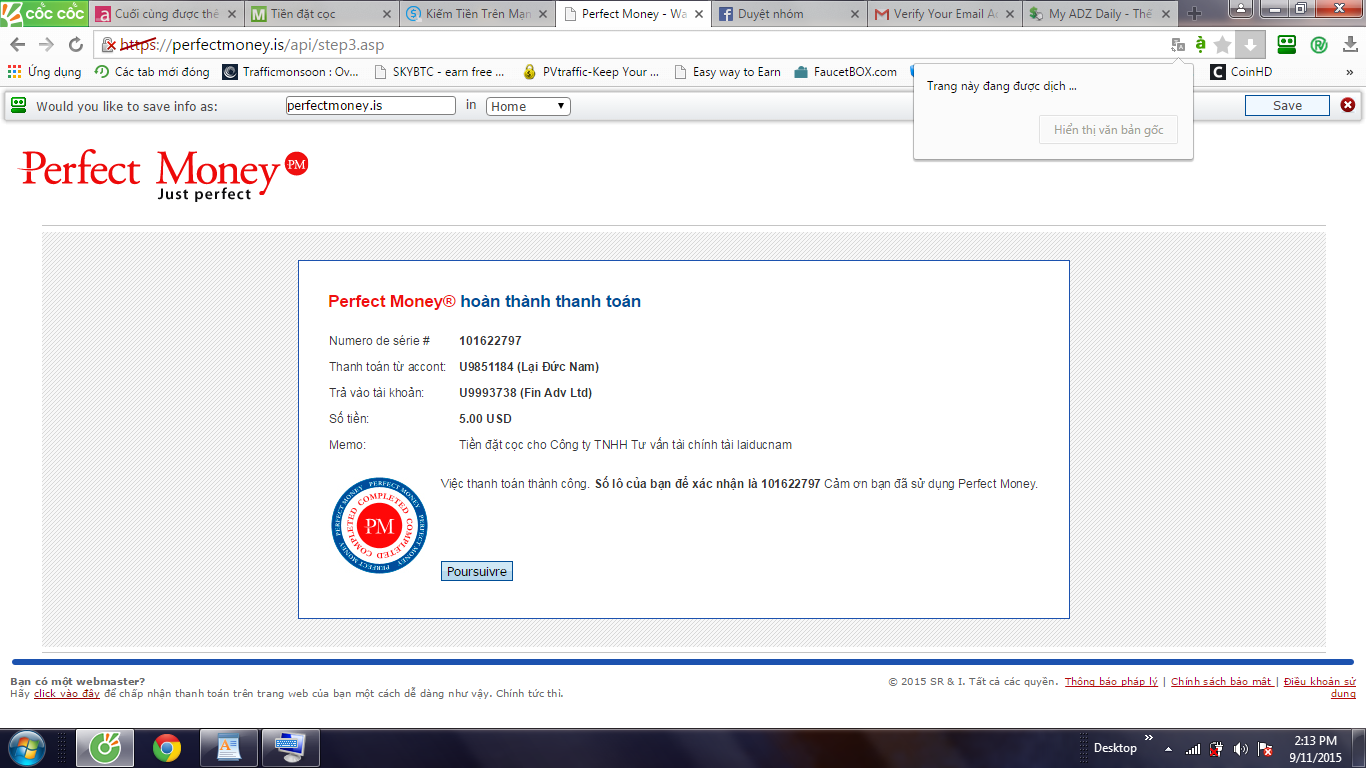Switch to the Cuối cùng được thế tab
Viewport: 1366px width, 768px height.
click(165, 14)
